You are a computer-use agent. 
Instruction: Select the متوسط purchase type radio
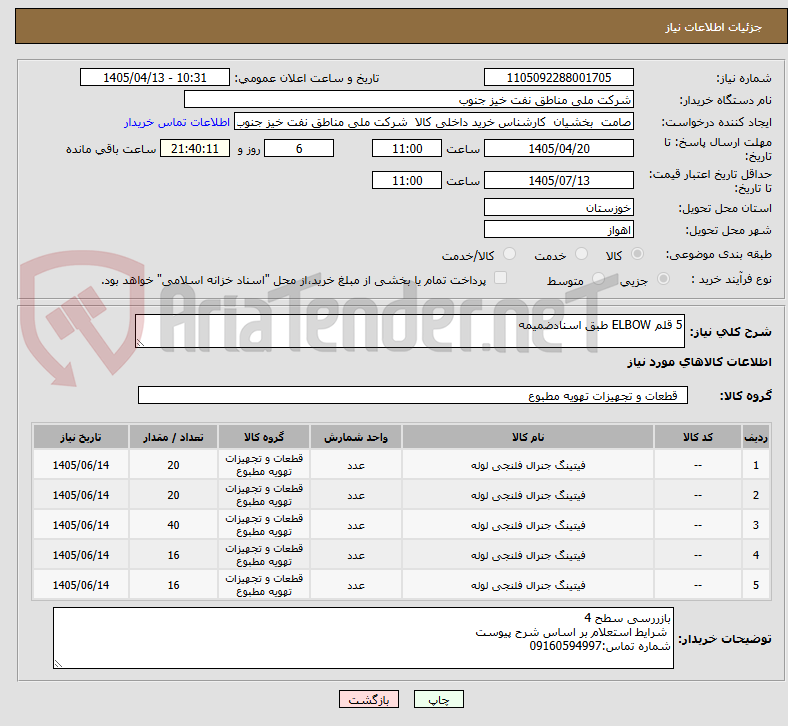coord(598,278)
